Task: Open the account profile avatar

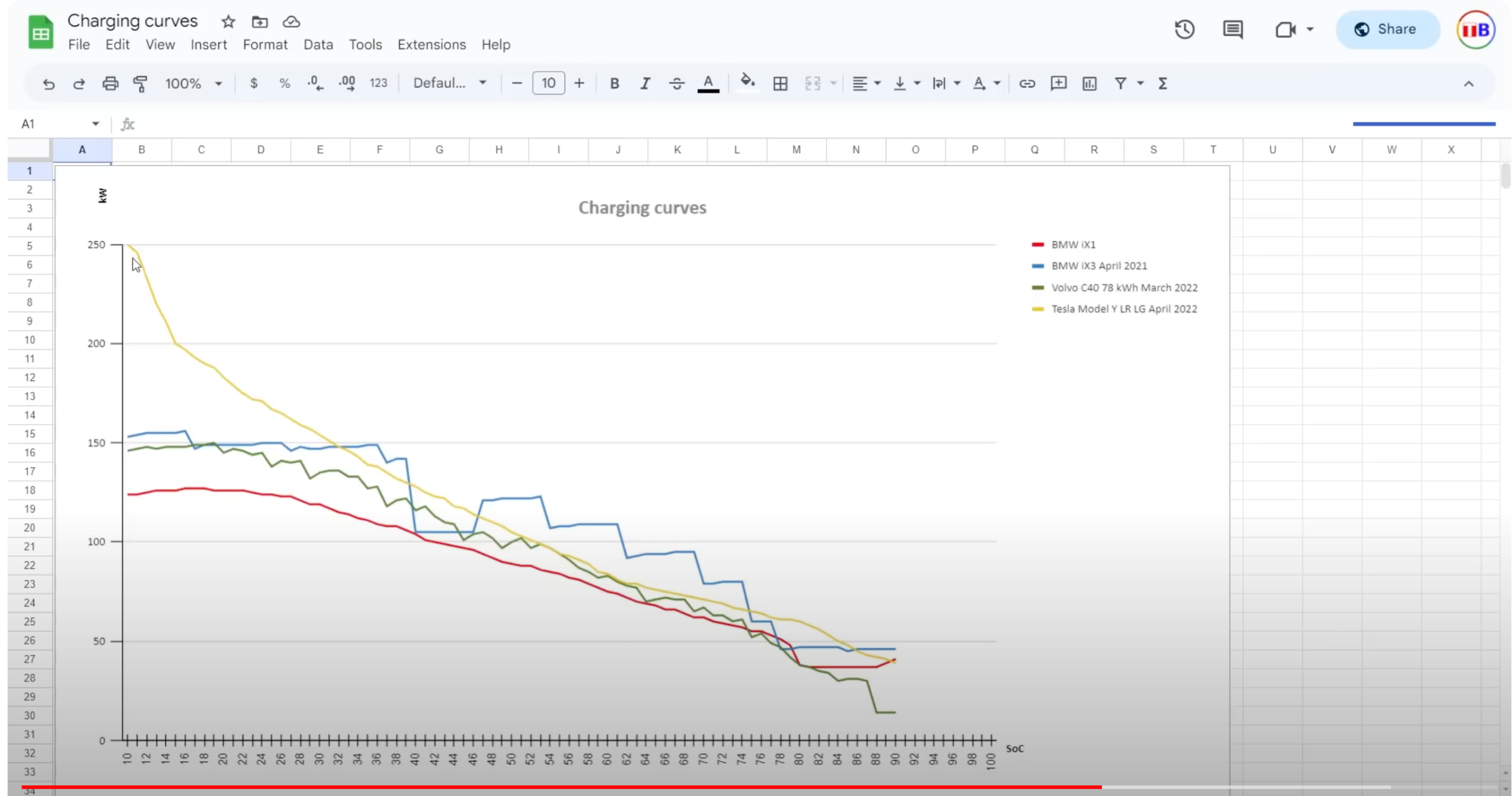Action: (x=1475, y=30)
